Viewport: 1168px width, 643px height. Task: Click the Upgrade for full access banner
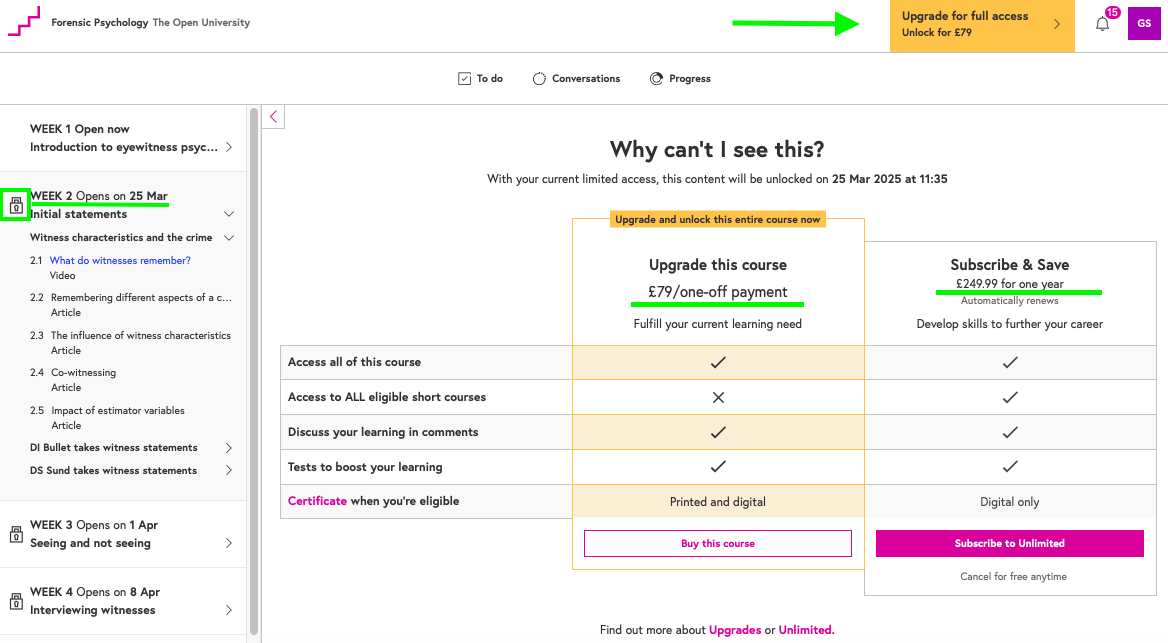click(981, 24)
